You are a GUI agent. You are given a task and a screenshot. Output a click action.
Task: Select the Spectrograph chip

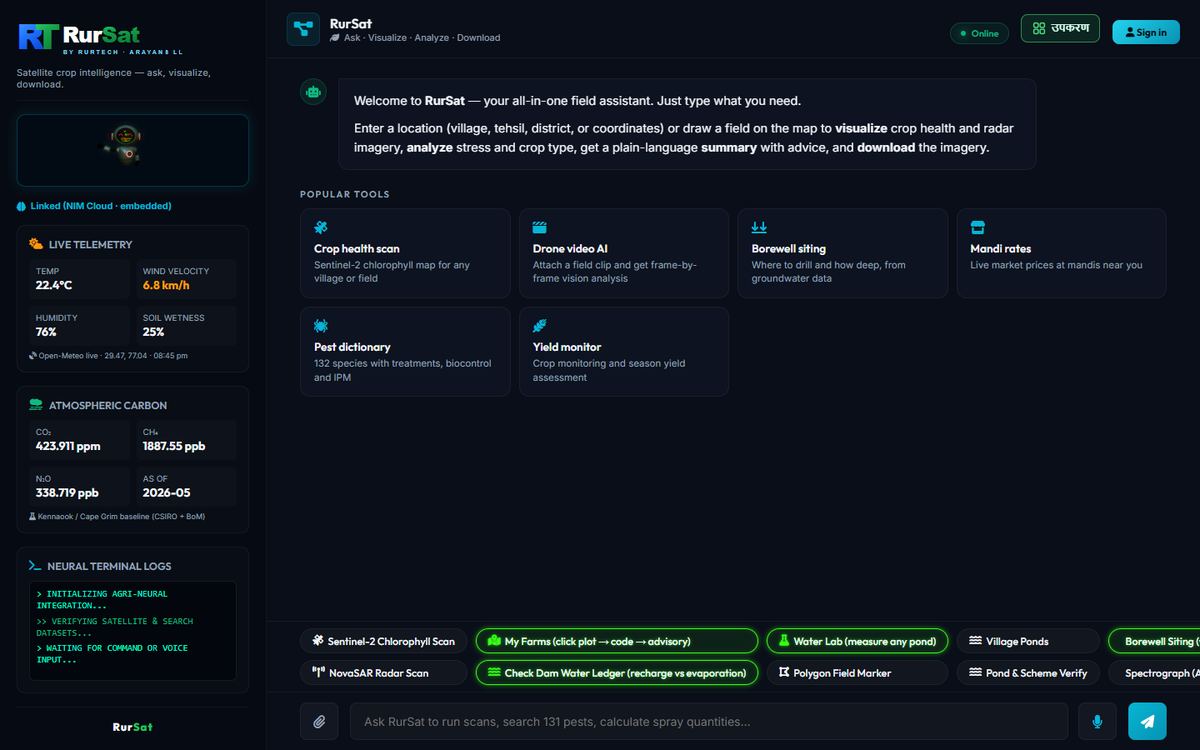point(1154,673)
